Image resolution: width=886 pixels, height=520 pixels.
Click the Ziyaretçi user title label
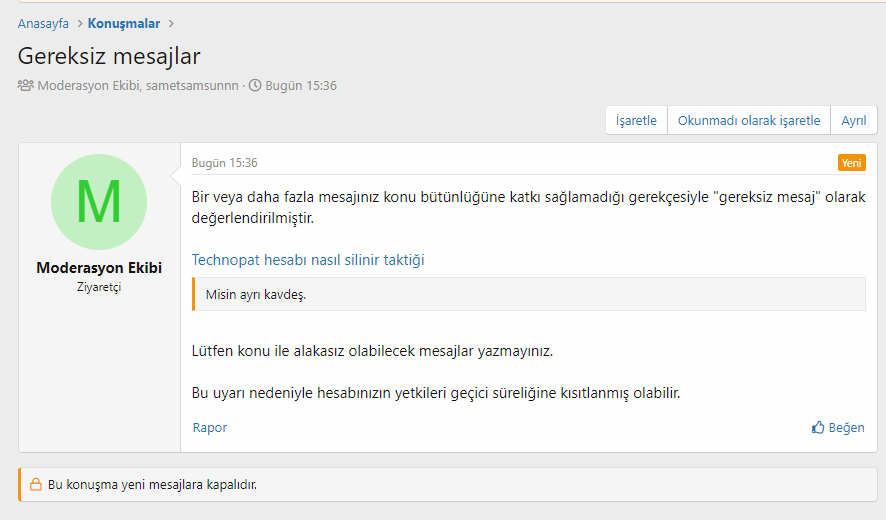click(99, 287)
